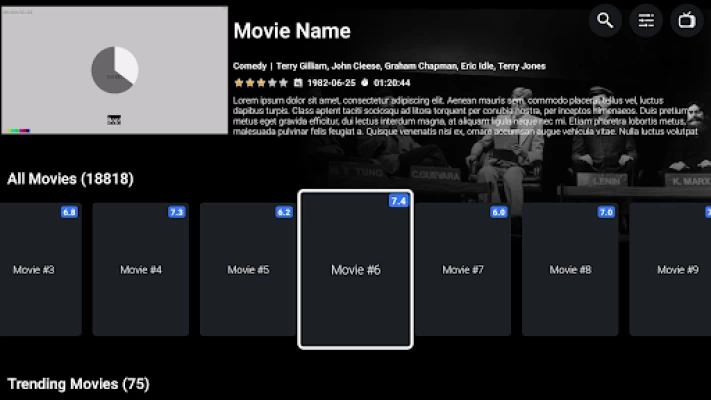Open the search icon
The height and width of the screenshot is (400, 711).
coord(605,20)
